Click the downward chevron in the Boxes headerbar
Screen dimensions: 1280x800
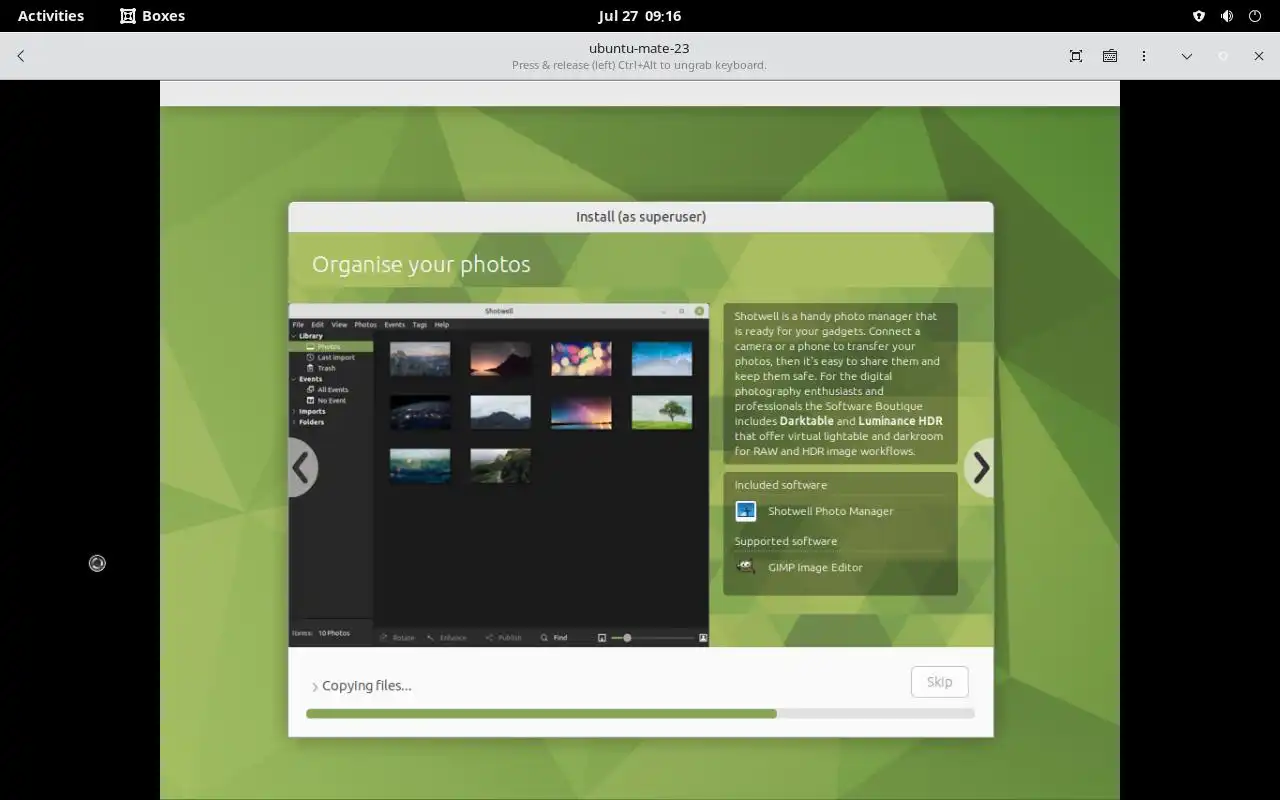[x=1187, y=56]
